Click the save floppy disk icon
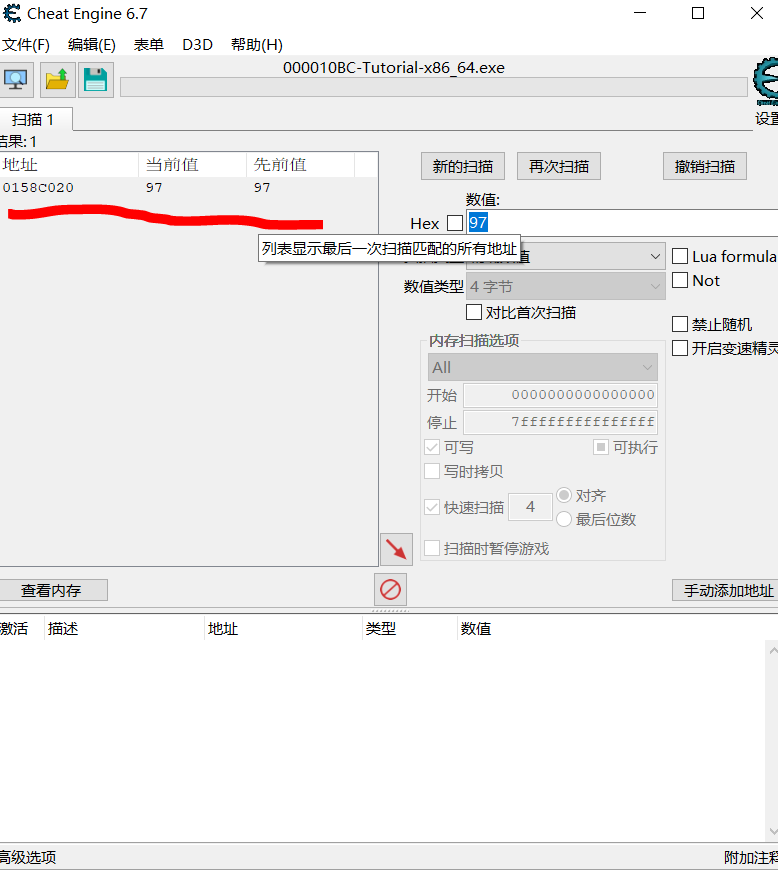 pos(96,80)
